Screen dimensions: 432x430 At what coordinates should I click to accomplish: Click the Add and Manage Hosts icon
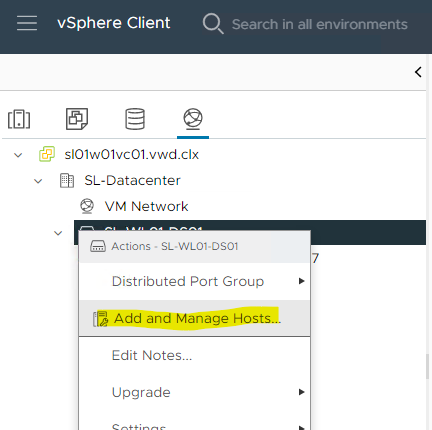(x=101, y=319)
